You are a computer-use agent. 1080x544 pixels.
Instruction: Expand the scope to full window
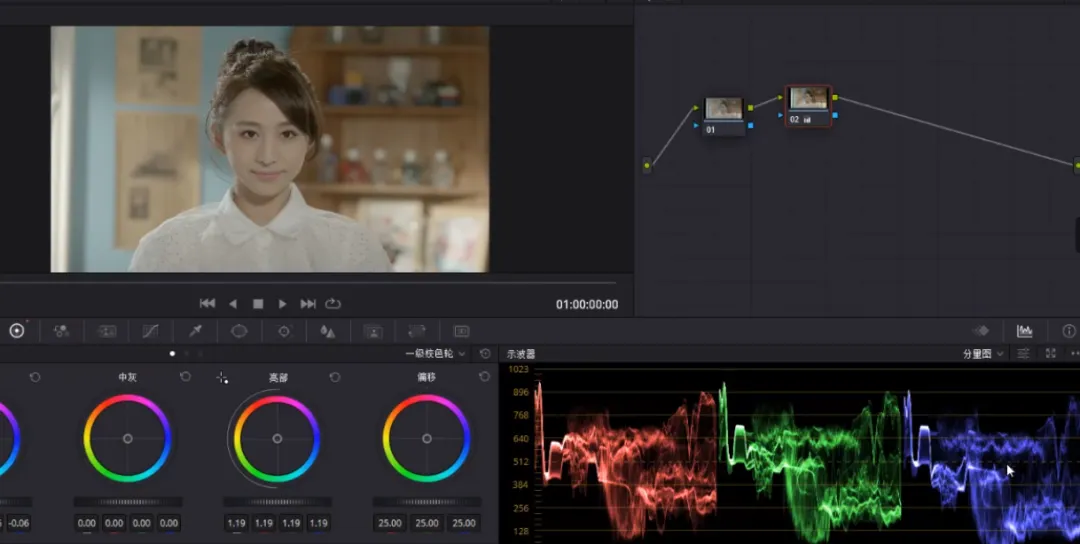(x=1050, y=353)
